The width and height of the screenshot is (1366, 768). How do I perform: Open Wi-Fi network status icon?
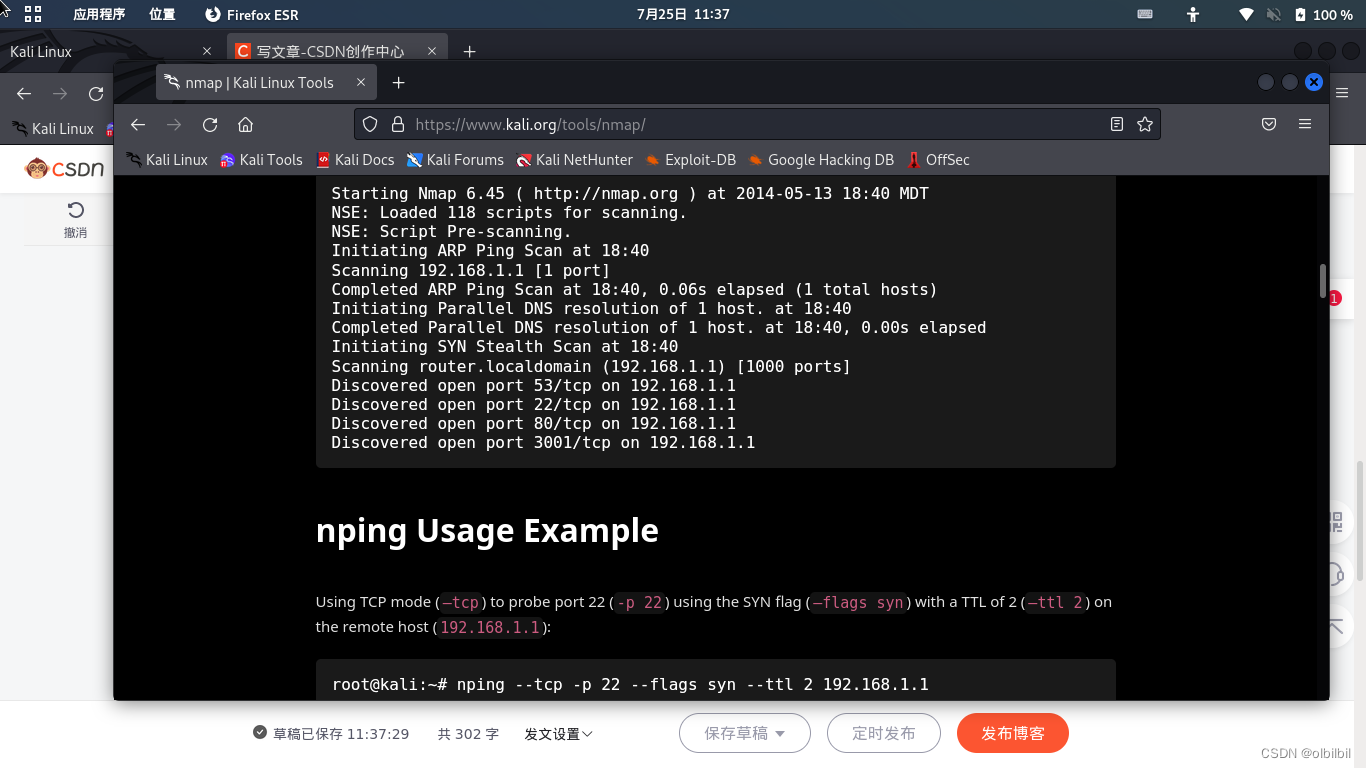click(1246, 14)
